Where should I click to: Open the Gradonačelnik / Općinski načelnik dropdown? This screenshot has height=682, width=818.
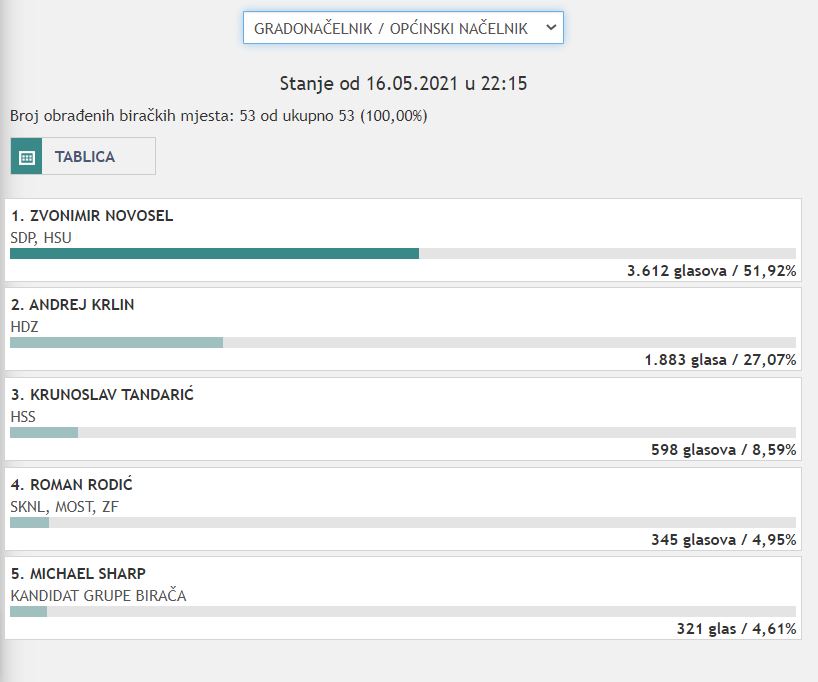click(x=391, y=28)
